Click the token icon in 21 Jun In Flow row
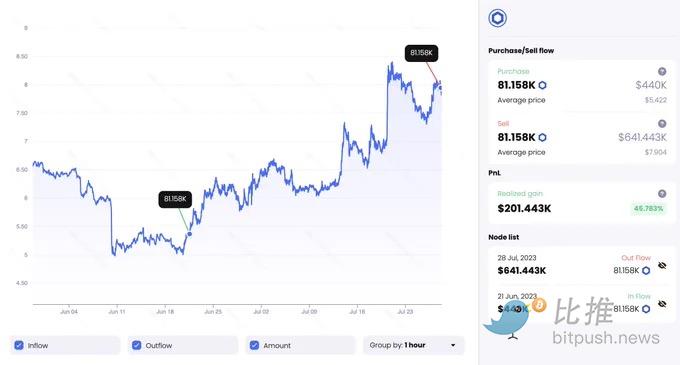Viewport: 680px width, 365px height. tap(646, 309)
